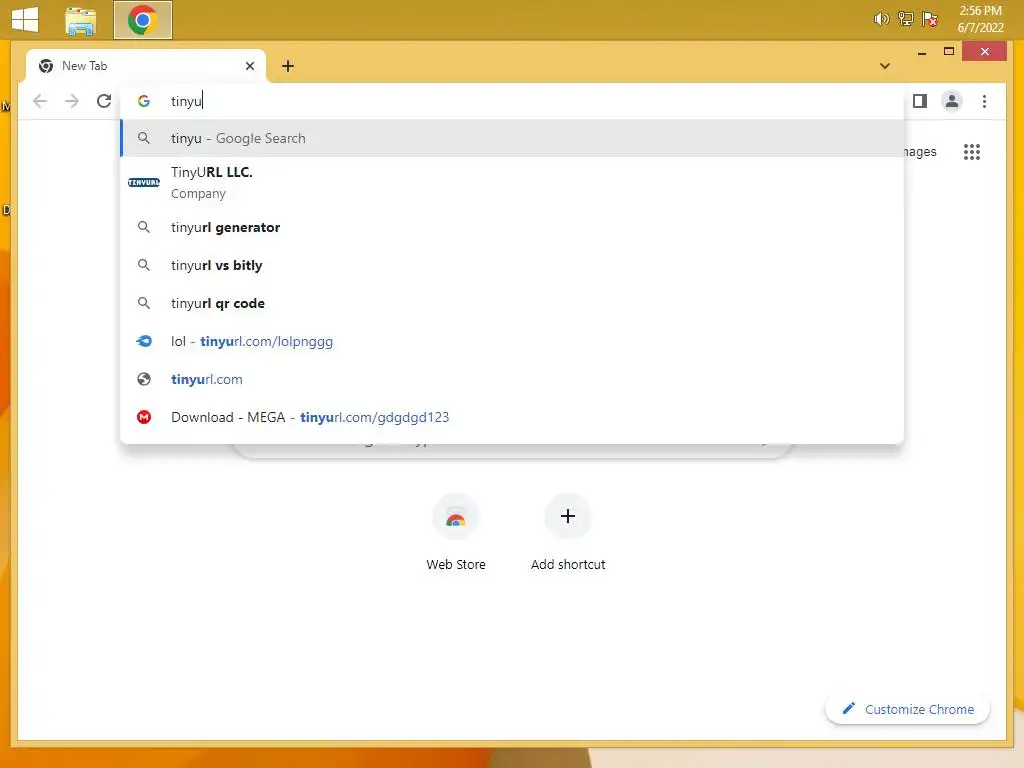
Task: Expand the tab search chevron
Action: [884, 66]
